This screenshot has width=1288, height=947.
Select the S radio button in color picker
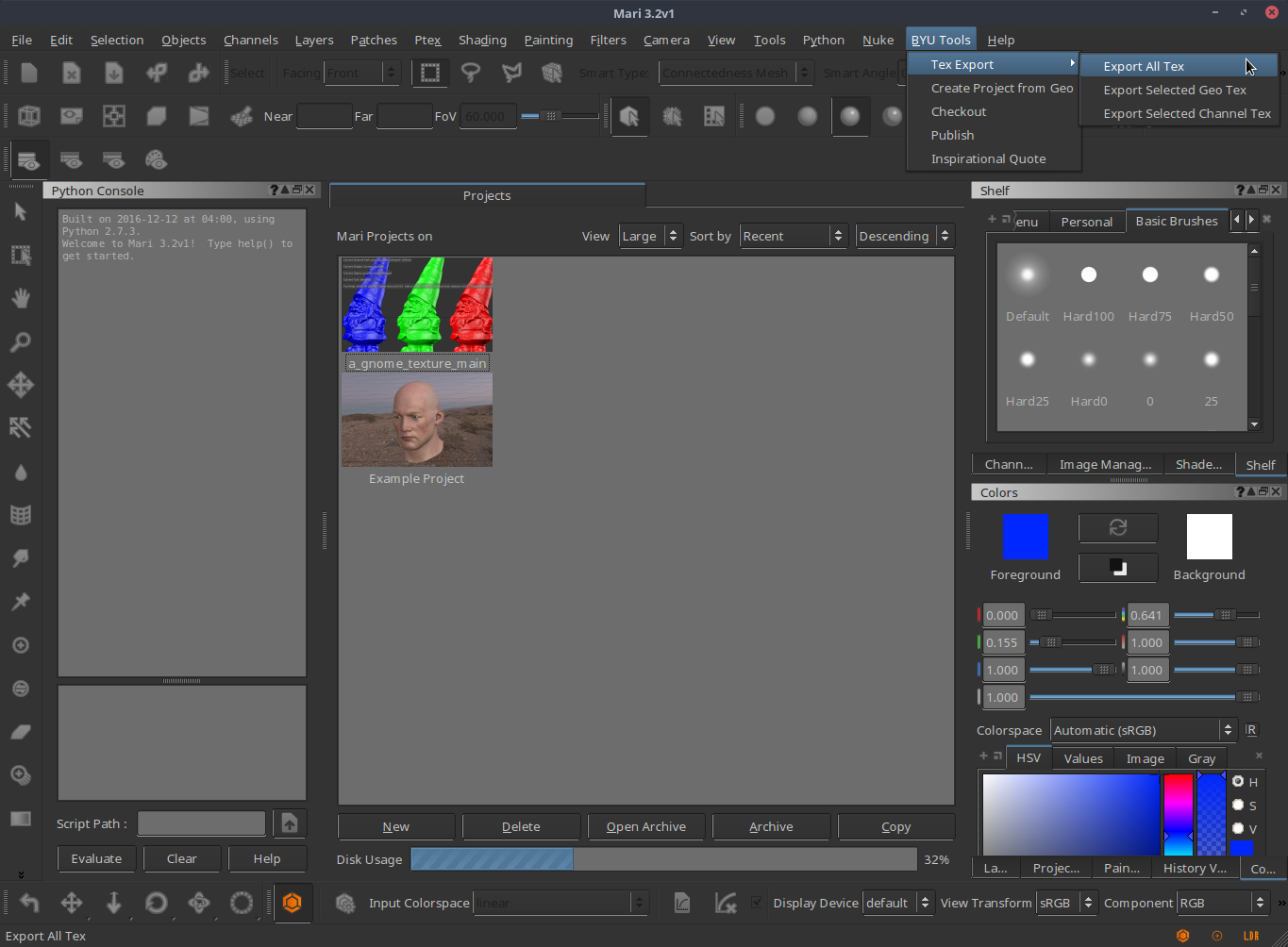[1238, 805]
